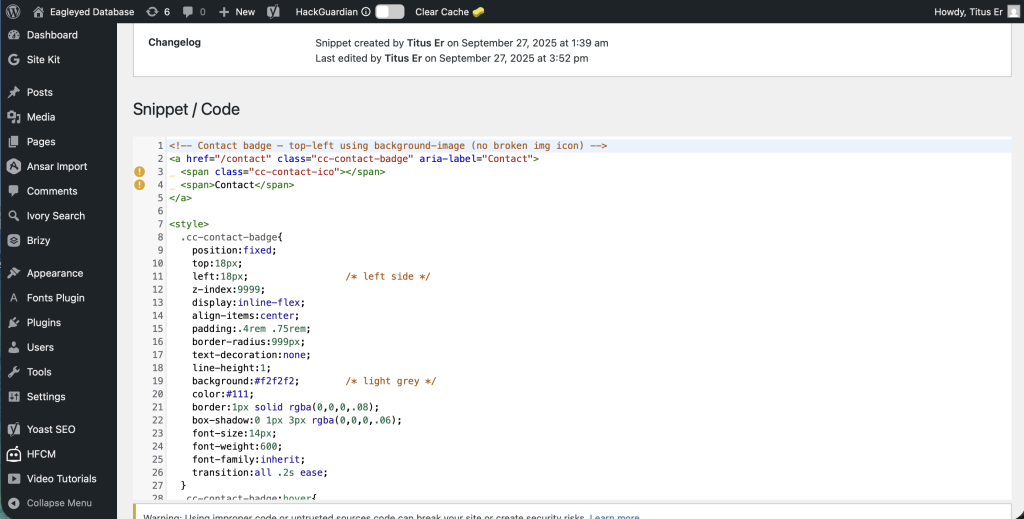Image resolution: width=1024 pixels, height=519 pixels.
Task: Open Site Kit from the sidebar
Action: (43, 60)
